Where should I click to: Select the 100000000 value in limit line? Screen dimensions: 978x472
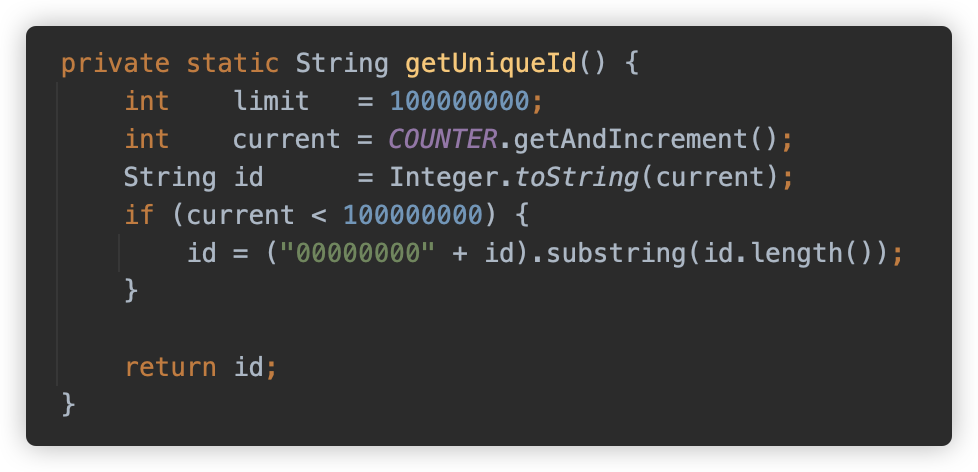click(460, 101)
